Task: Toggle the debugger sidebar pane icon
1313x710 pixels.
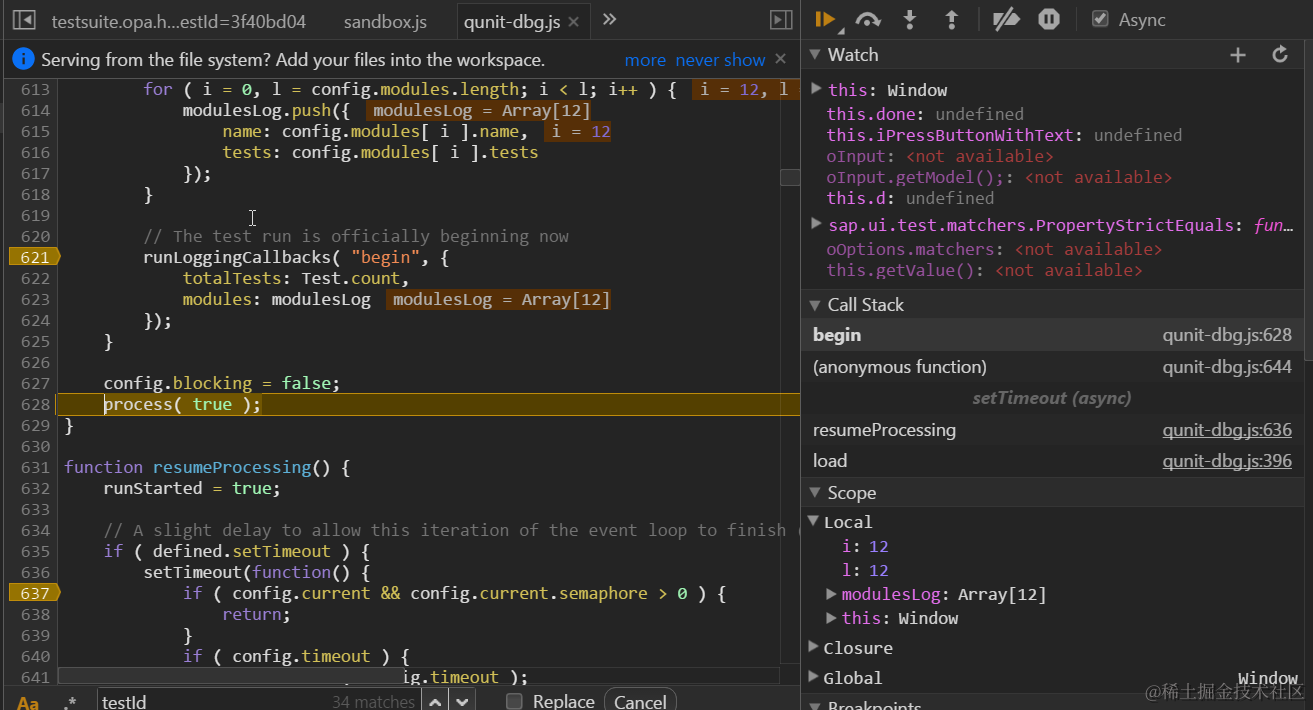Action: (781, 20)
